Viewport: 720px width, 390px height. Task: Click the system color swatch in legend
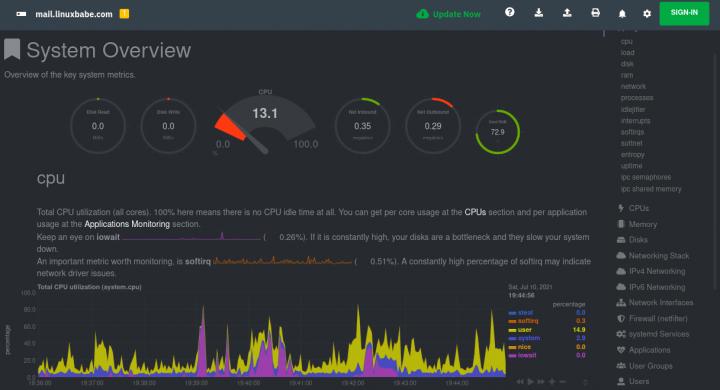[512, 339]
